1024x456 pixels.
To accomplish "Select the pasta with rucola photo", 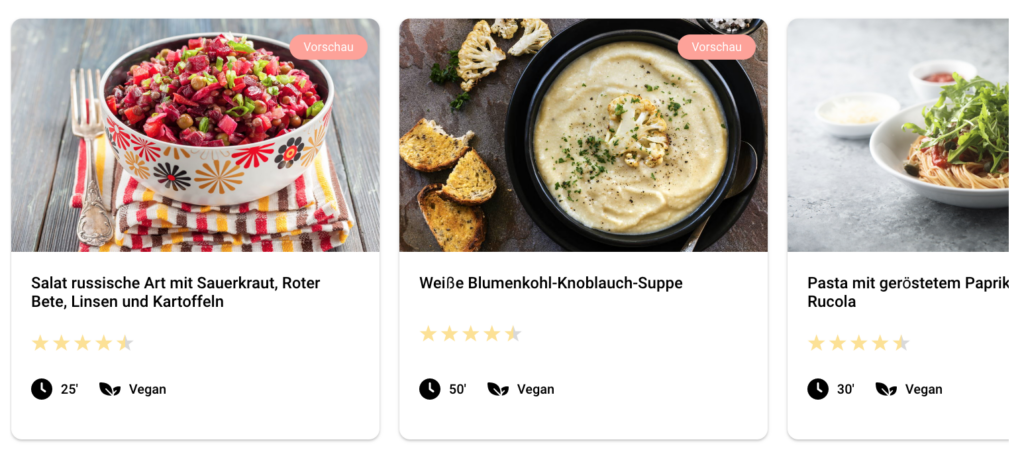I will coord(898,135).
